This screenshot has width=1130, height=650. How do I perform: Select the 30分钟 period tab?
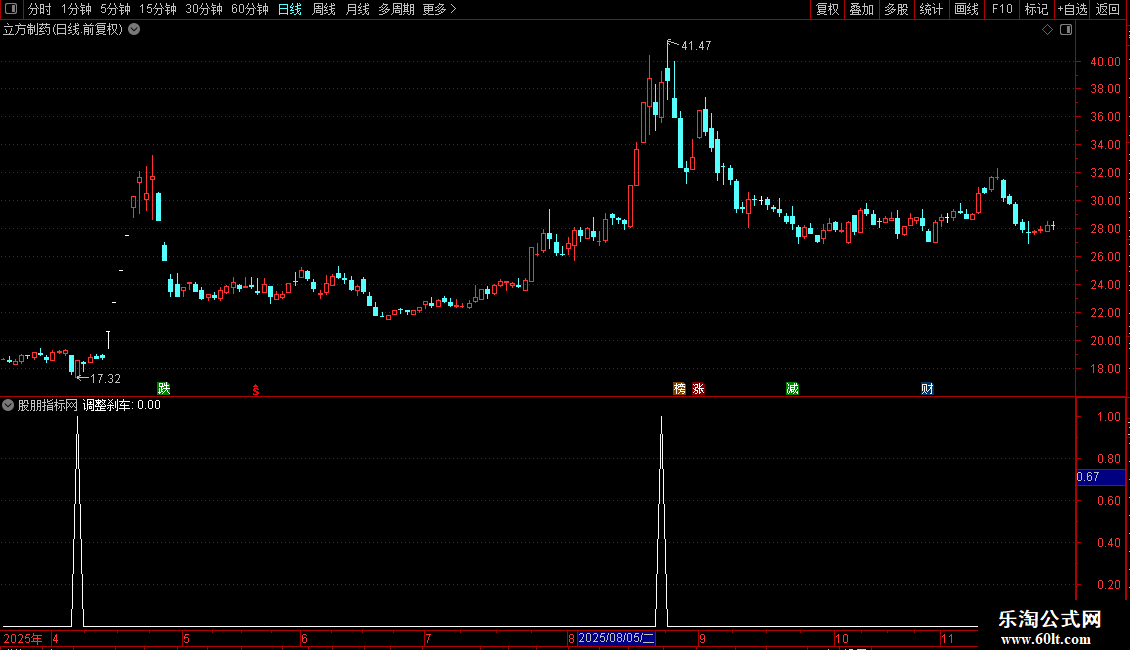tap(203, 9)
